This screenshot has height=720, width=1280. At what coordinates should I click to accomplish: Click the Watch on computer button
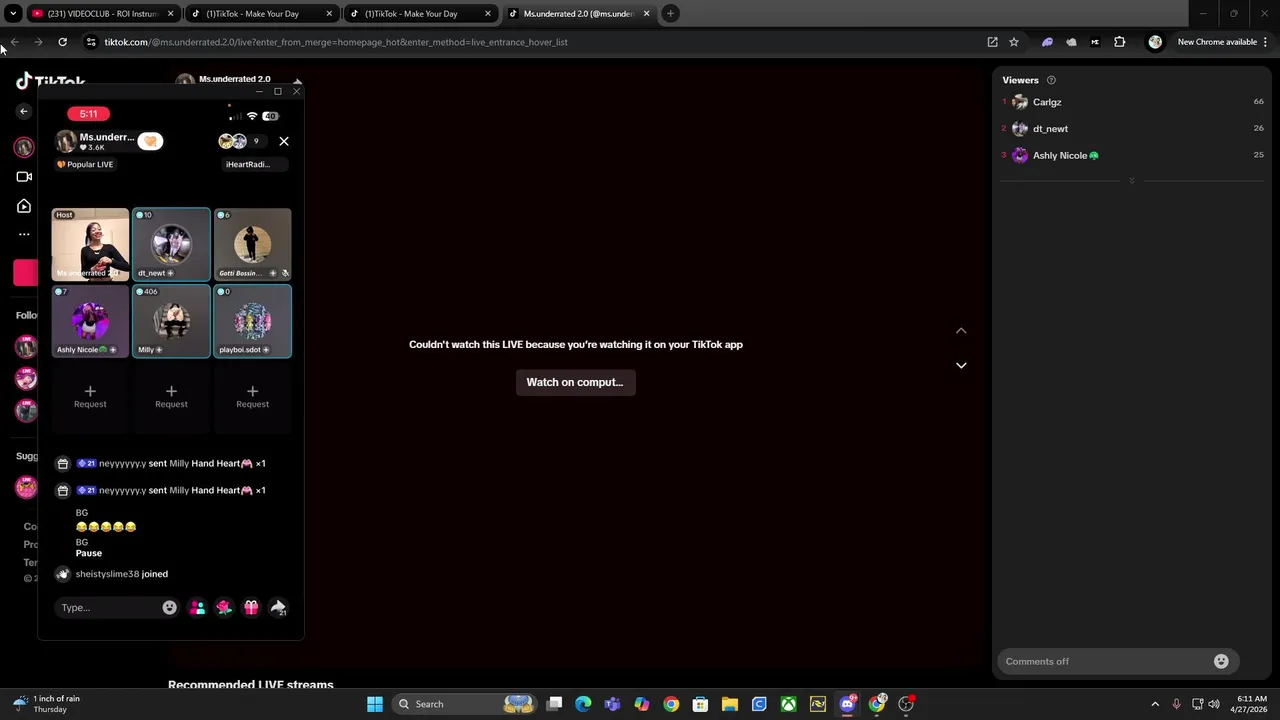coord(575,382)
